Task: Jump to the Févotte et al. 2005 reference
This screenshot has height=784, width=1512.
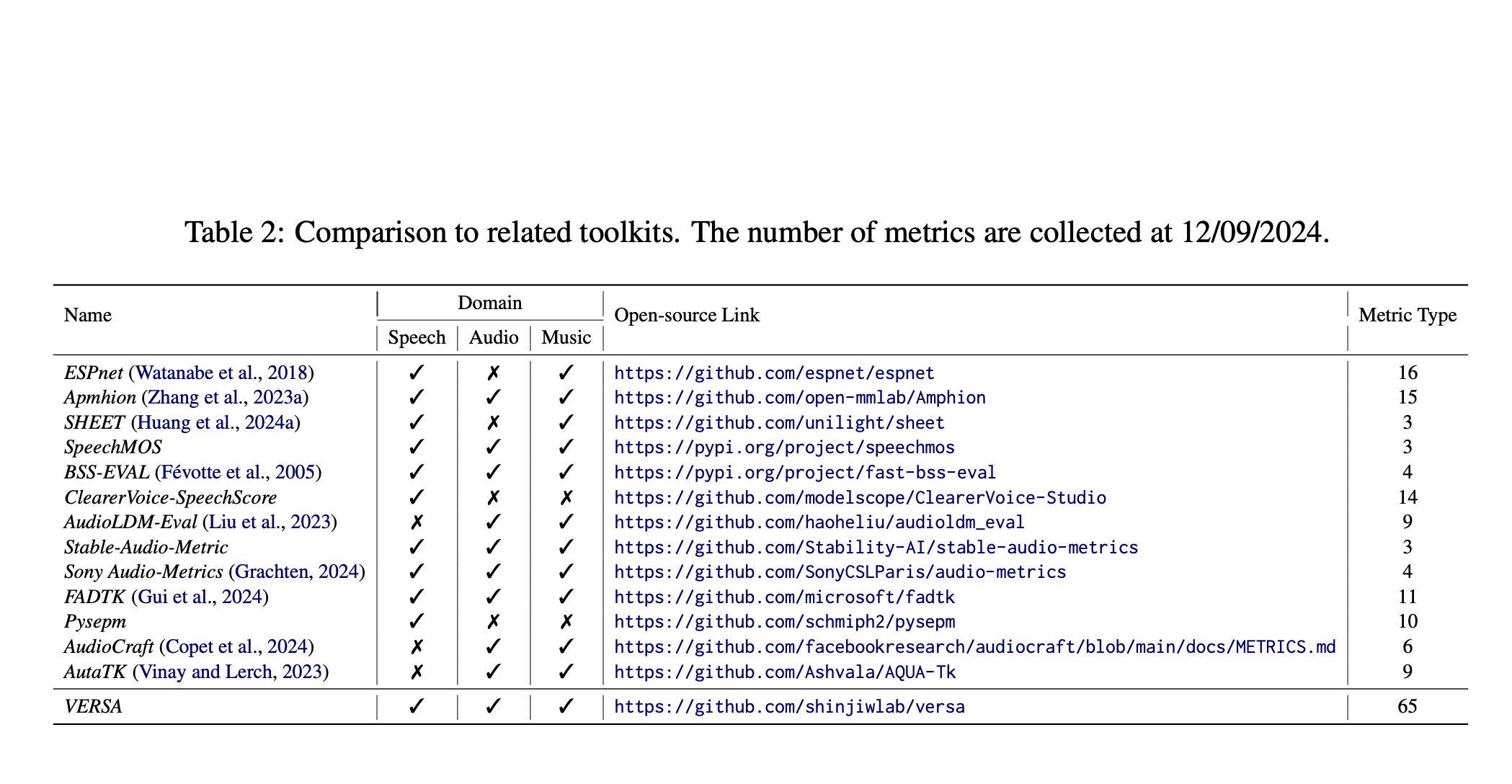Action: click(x=238, y=473)
